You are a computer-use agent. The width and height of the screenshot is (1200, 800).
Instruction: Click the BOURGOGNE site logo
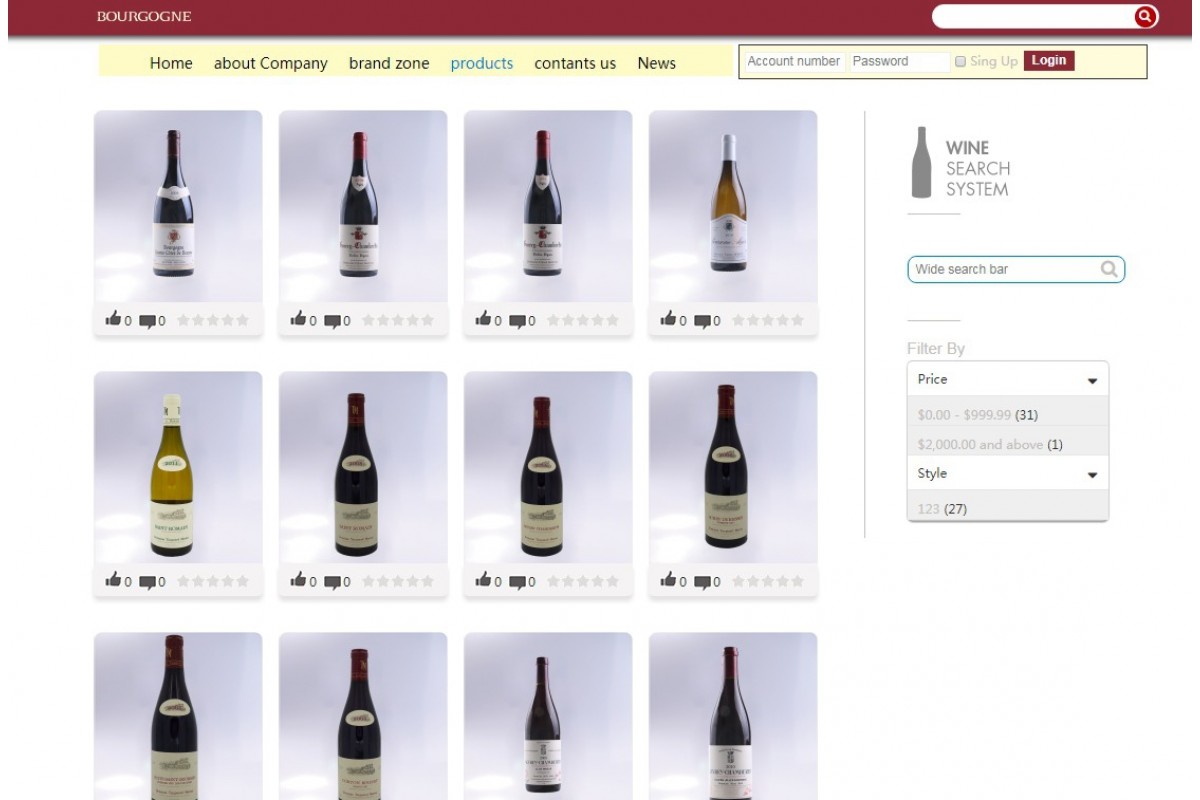(144, 16)
